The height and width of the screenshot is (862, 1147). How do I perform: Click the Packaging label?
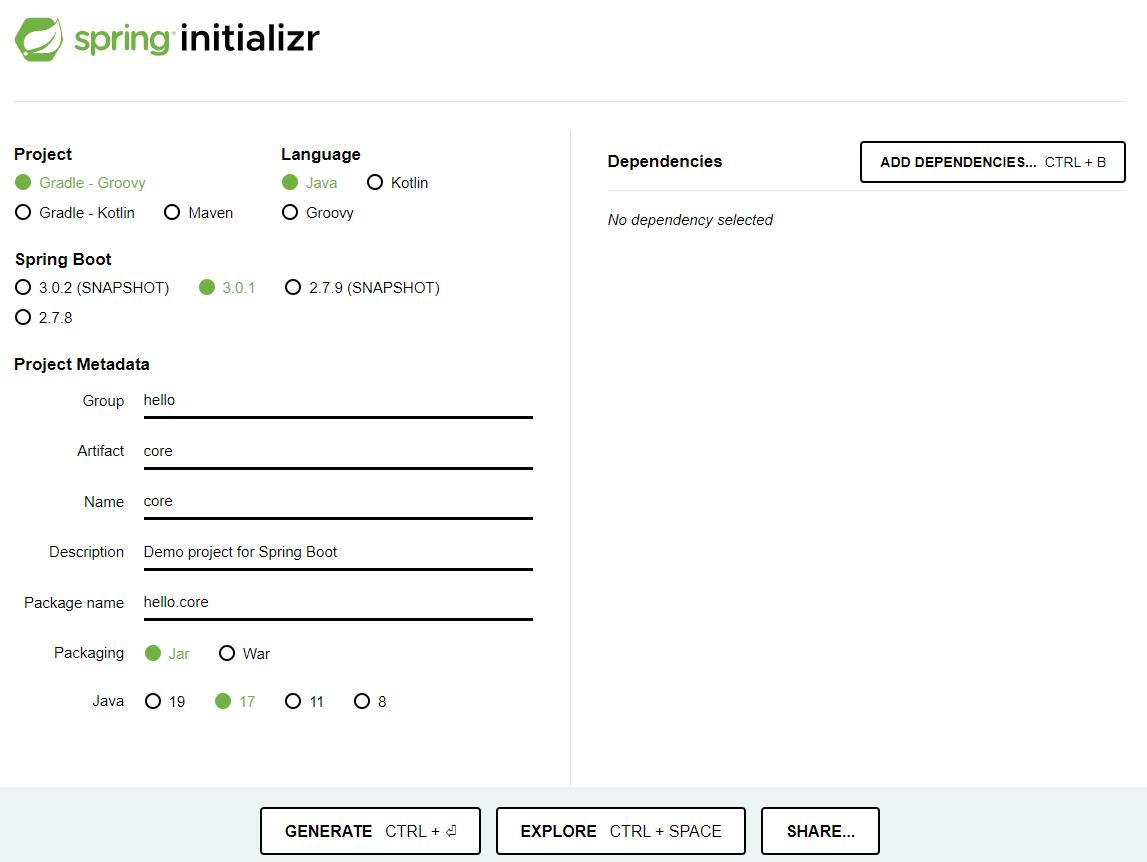tap(89, 653)
